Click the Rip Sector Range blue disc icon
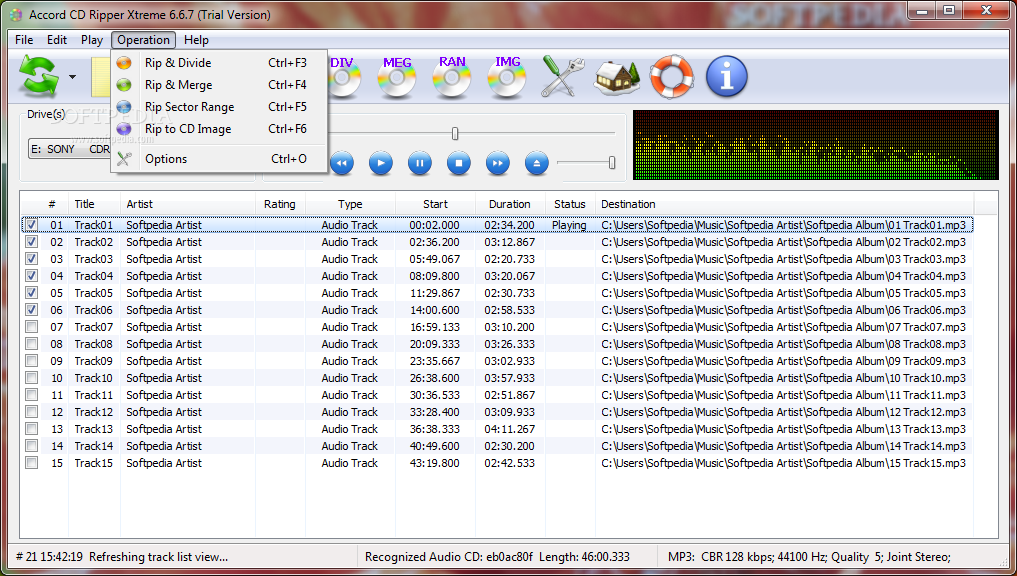The width and height of the screenshot is (1017, 576). point(124,107)
